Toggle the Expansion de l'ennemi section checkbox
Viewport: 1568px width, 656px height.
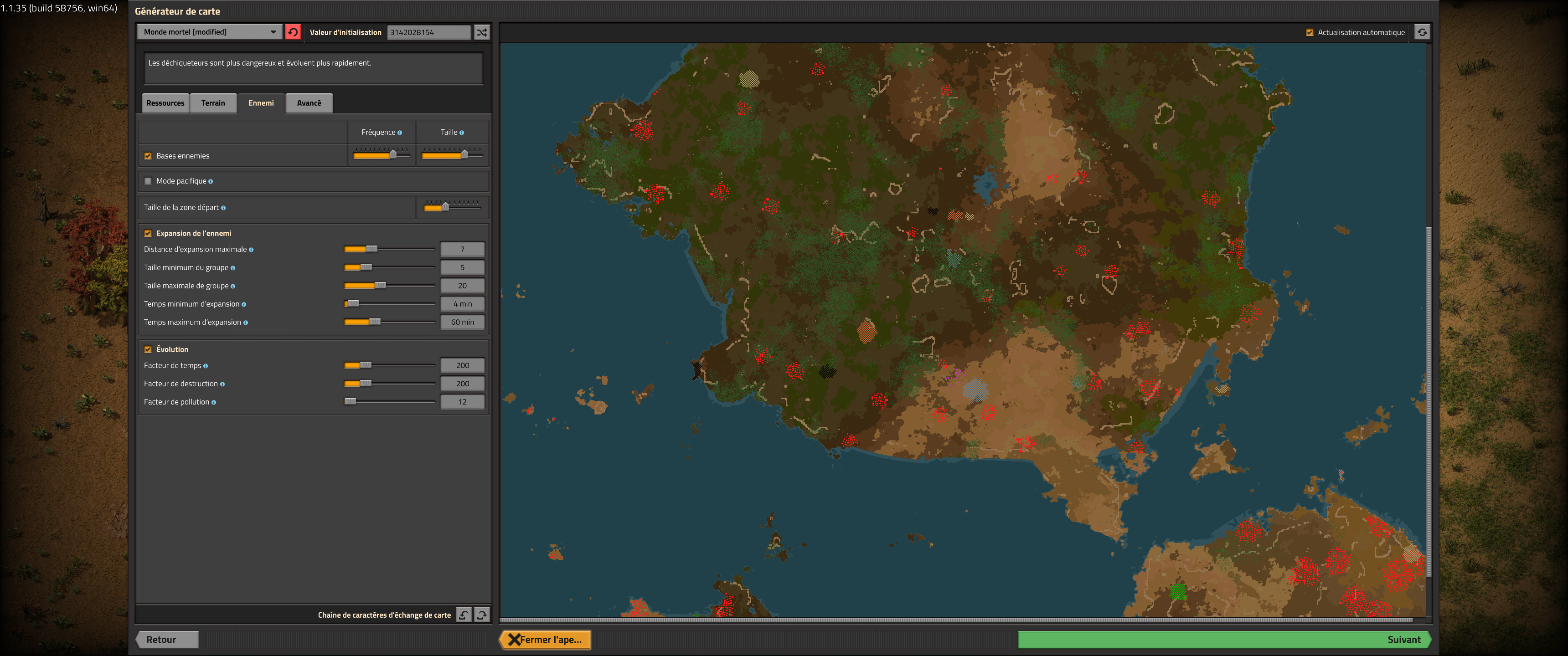point(148,234)
